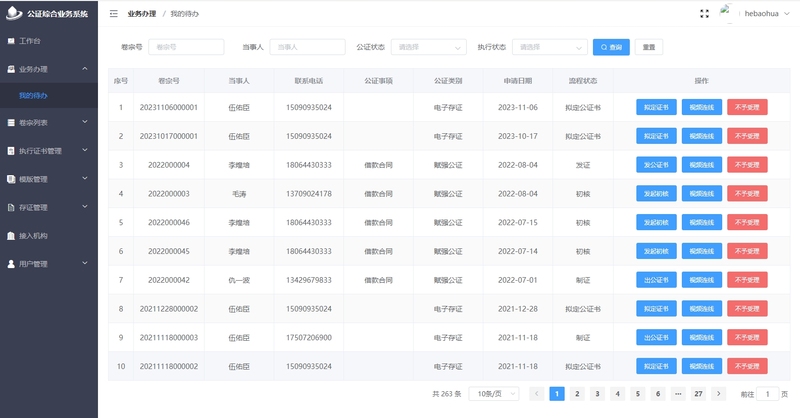Click 拟定证书 for case 20211228000002
This screenshot has height=418, width=800.
[x=656, y=309]
